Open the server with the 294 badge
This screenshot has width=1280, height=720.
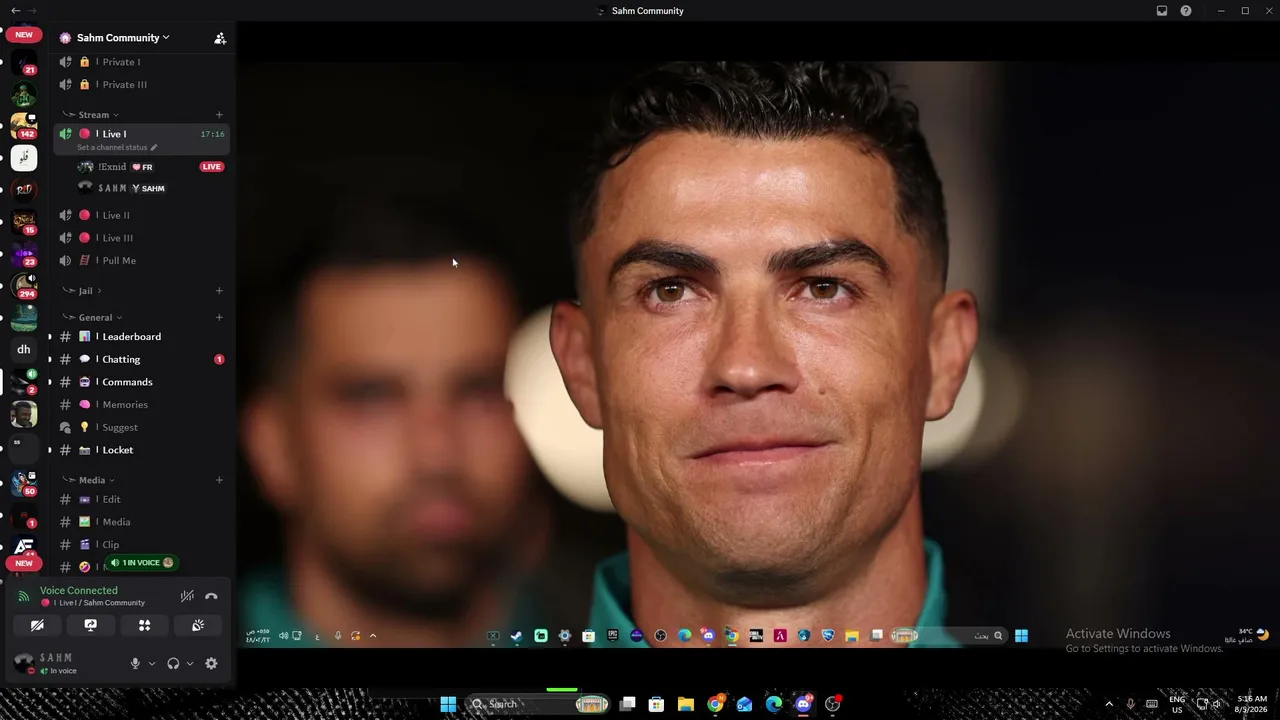(x=24, y=286)
